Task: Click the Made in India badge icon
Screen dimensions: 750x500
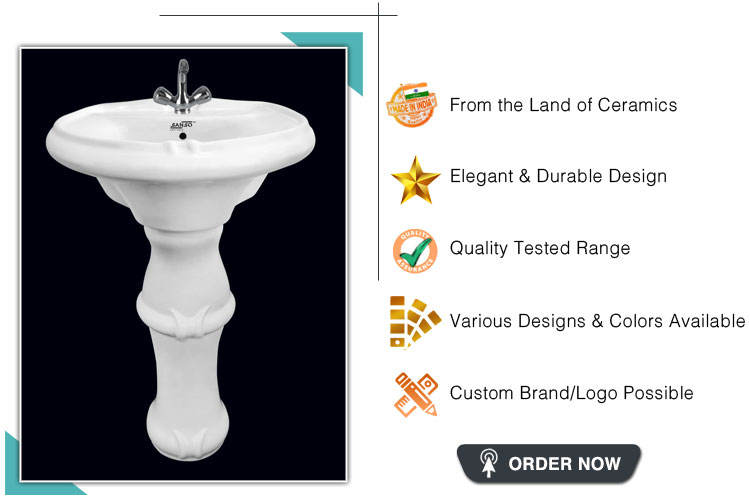Action: (x=412, y=105)
